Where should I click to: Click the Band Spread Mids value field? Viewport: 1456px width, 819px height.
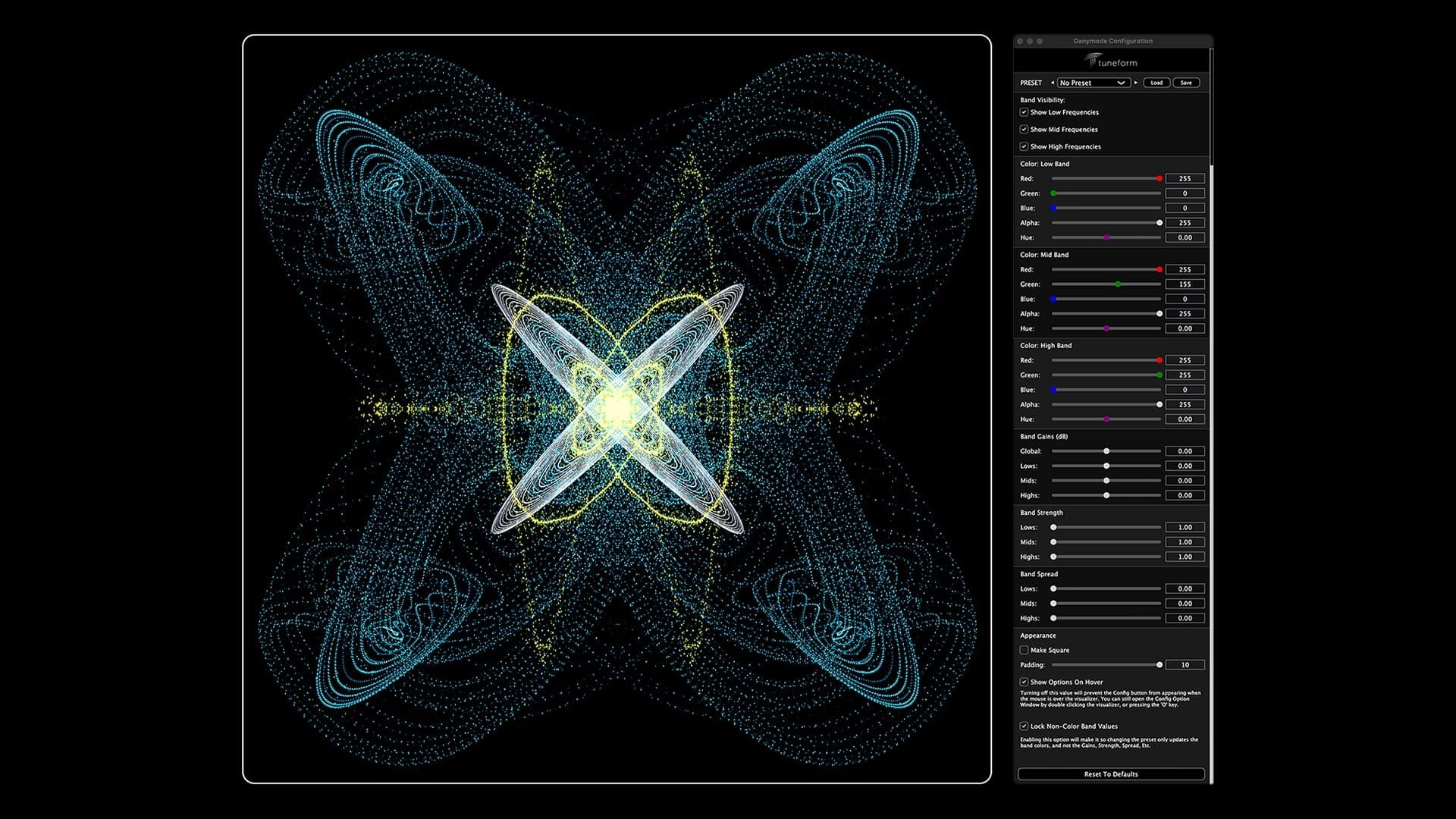[x=1185, y=604]
